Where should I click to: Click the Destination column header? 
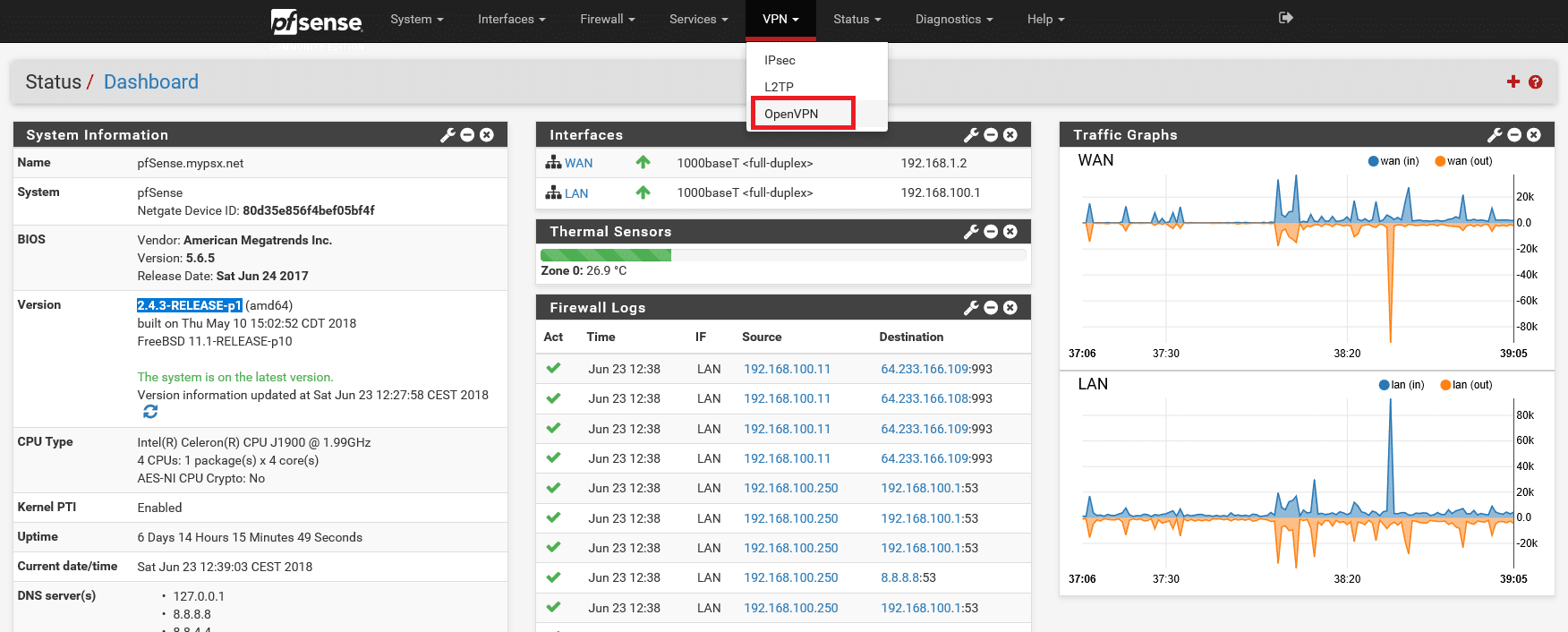(x=911, y=337)
